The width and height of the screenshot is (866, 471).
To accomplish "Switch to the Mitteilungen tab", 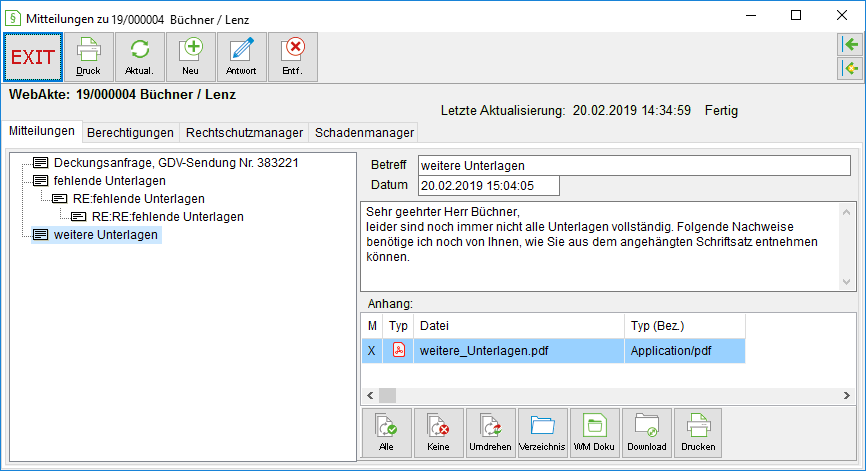I will pyautogui.click(x=41, y=131).
